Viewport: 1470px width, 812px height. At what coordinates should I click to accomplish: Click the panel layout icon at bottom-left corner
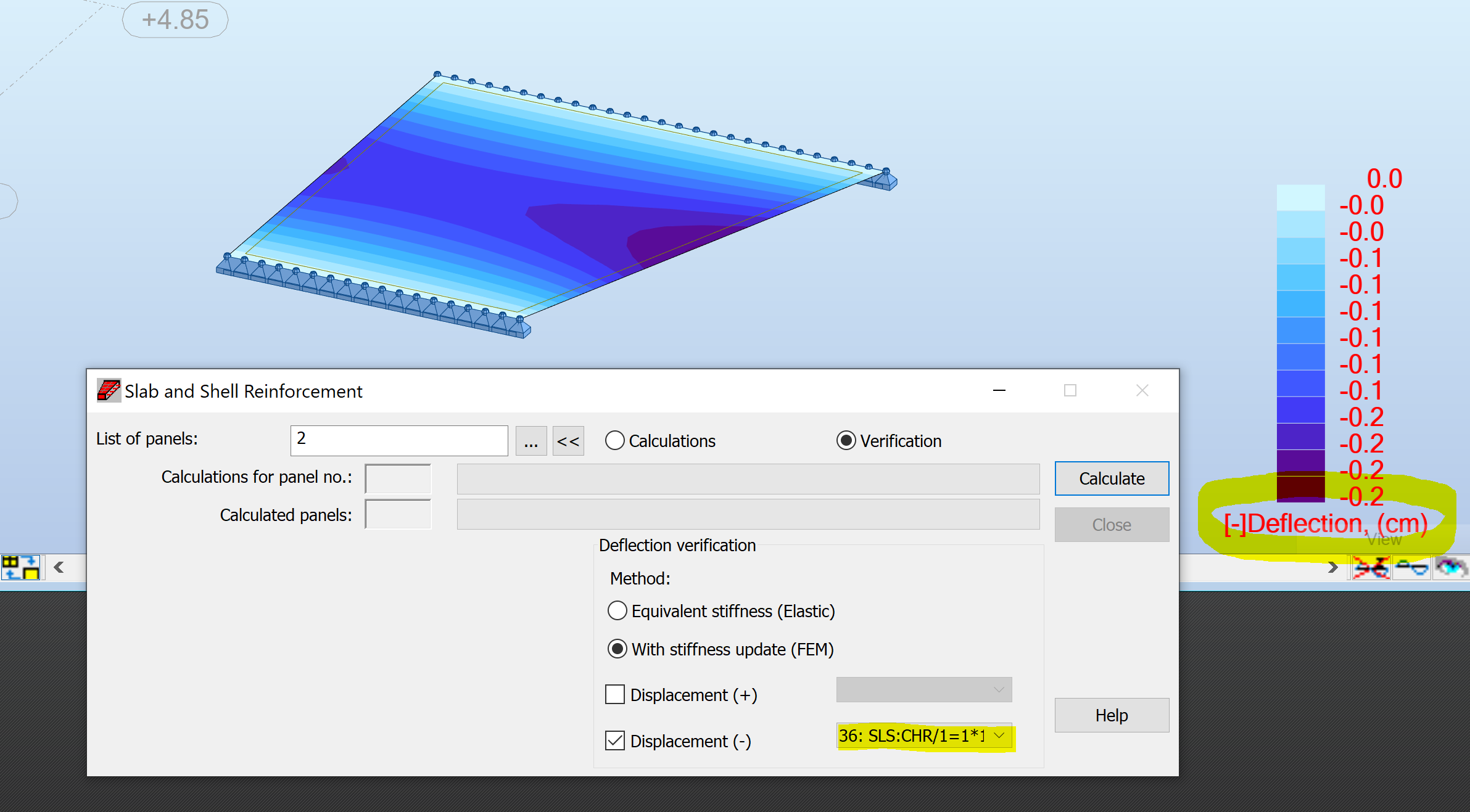pyautogui.click(x=20, y=567)
